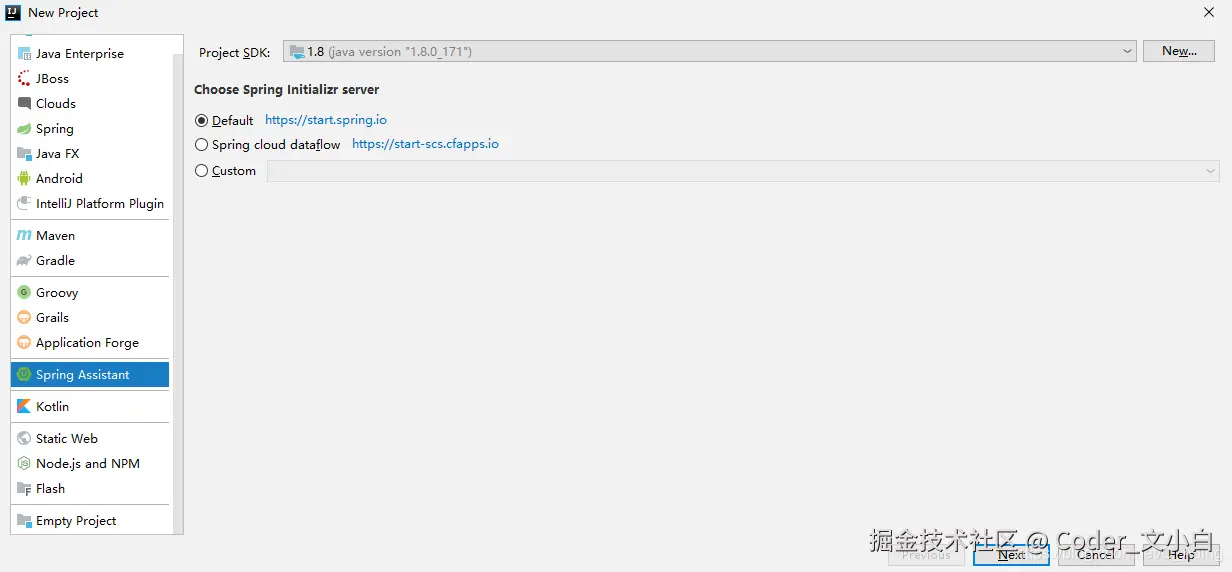Click the Cancel button
The width and height of the screenshot is (1232, 572).
tap(1096, 554)
